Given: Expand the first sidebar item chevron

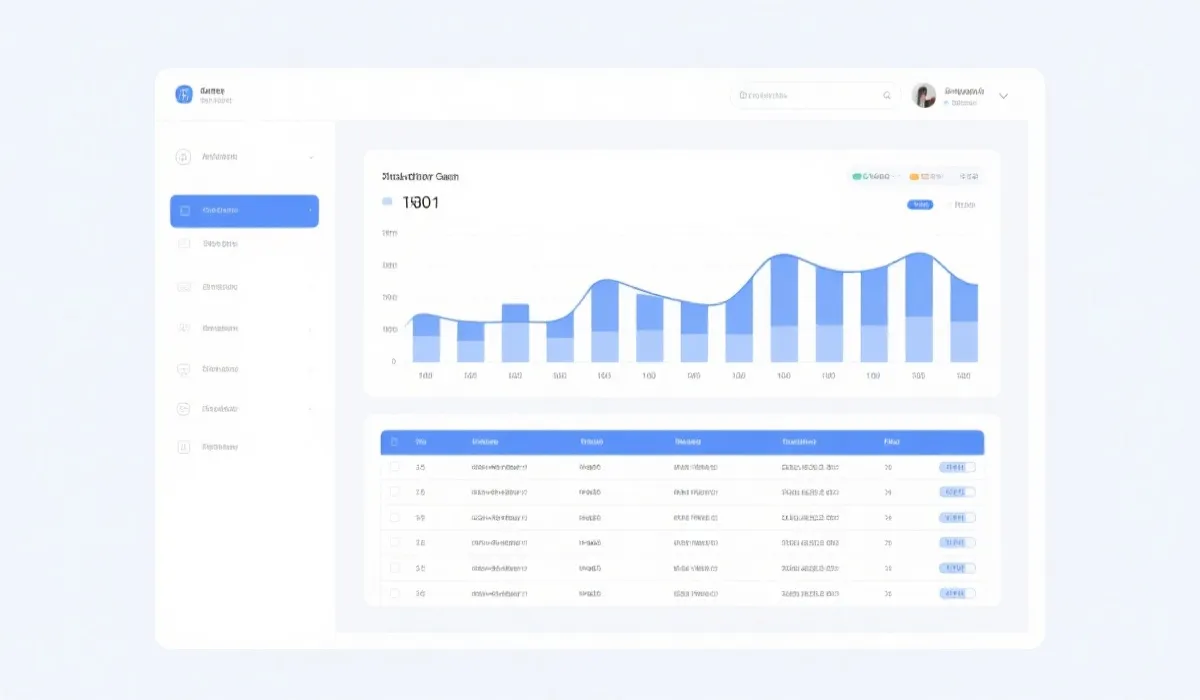Looking at the screenshot, I should 311,157.
